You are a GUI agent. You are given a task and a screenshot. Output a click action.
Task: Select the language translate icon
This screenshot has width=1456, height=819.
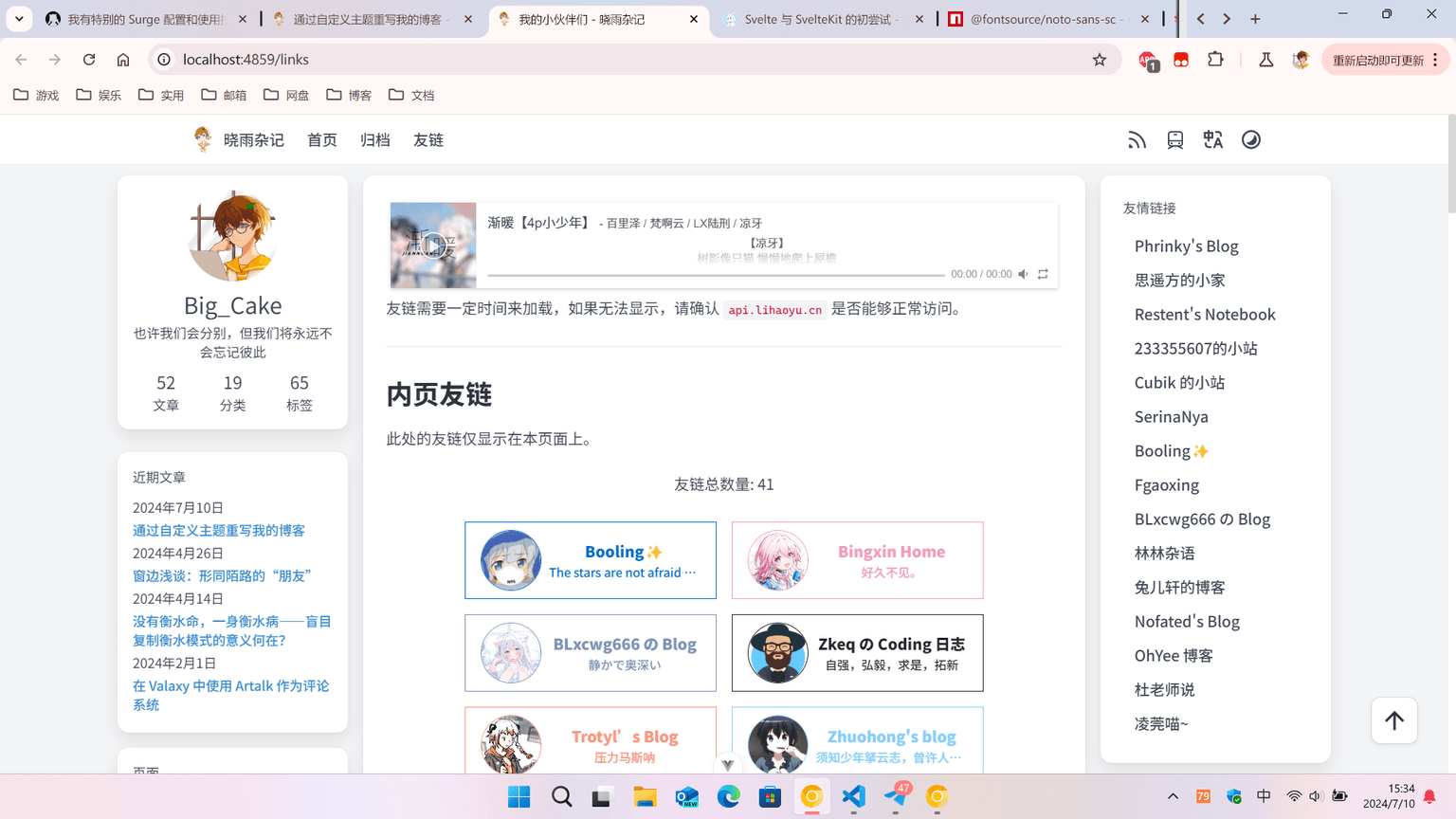coord(1212,139)
